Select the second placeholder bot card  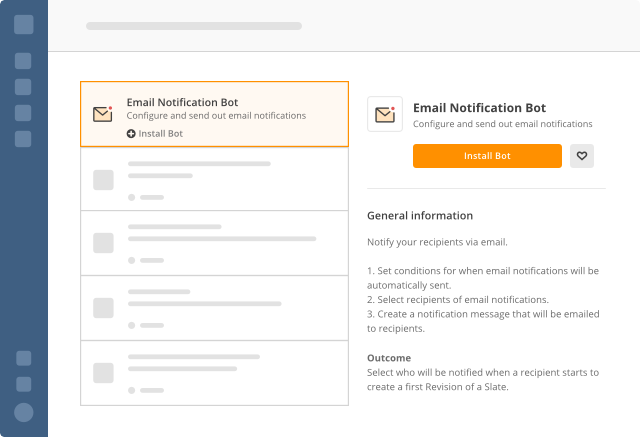tap(214, 179)
